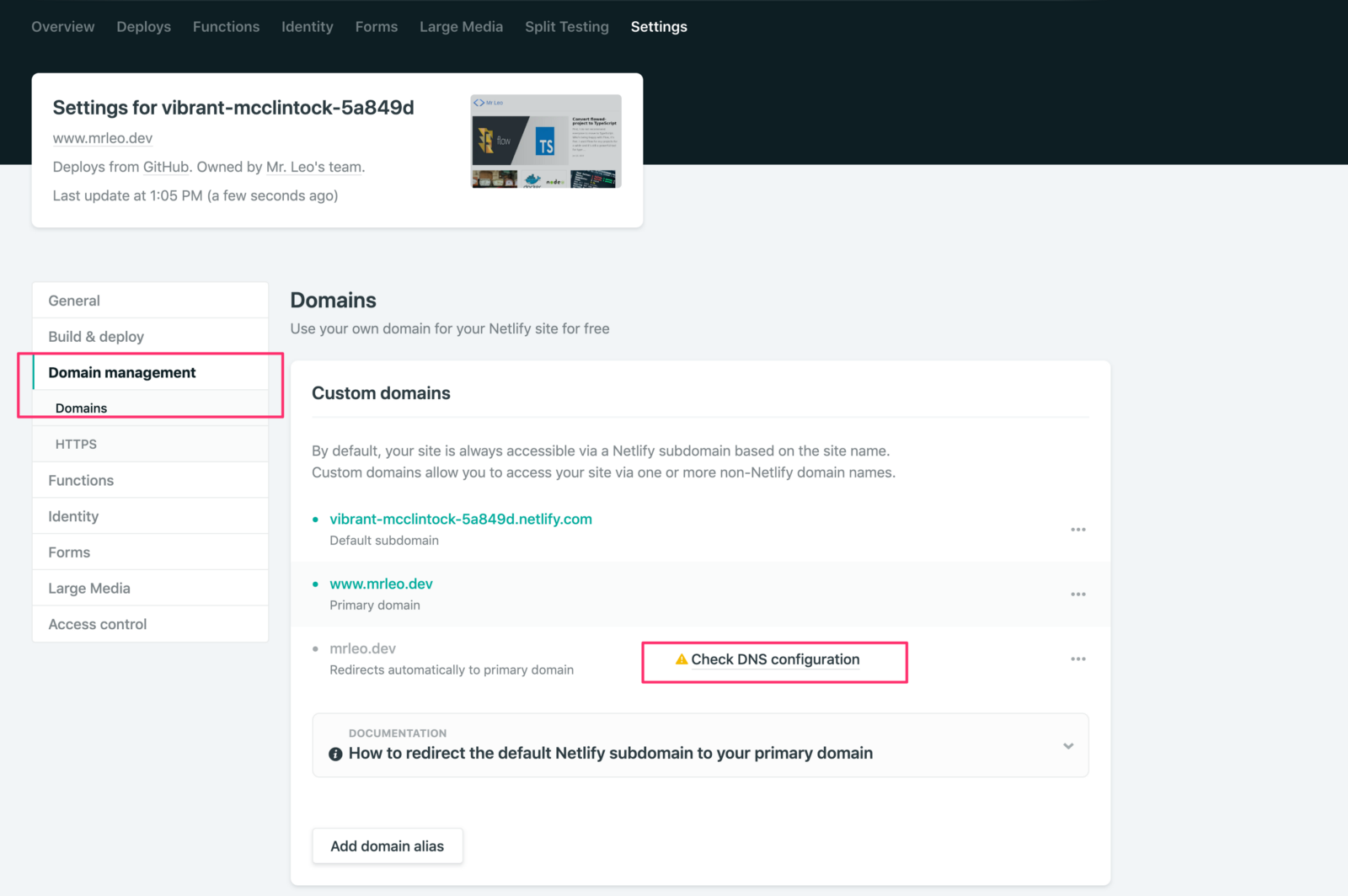Open the www.mrleo.dev primary domain link
This screenshot has width=1348, height=896.
pos(381,584)
